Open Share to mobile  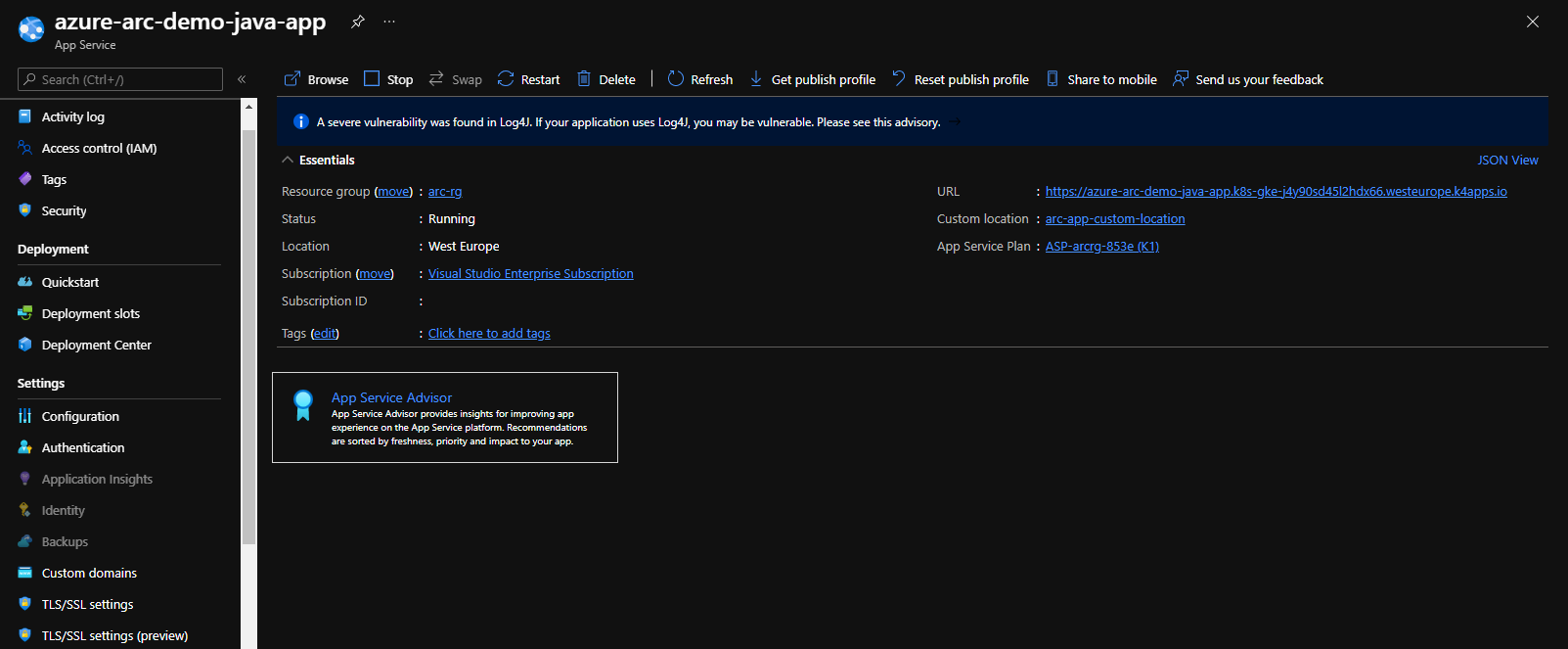click(1101, 79)
